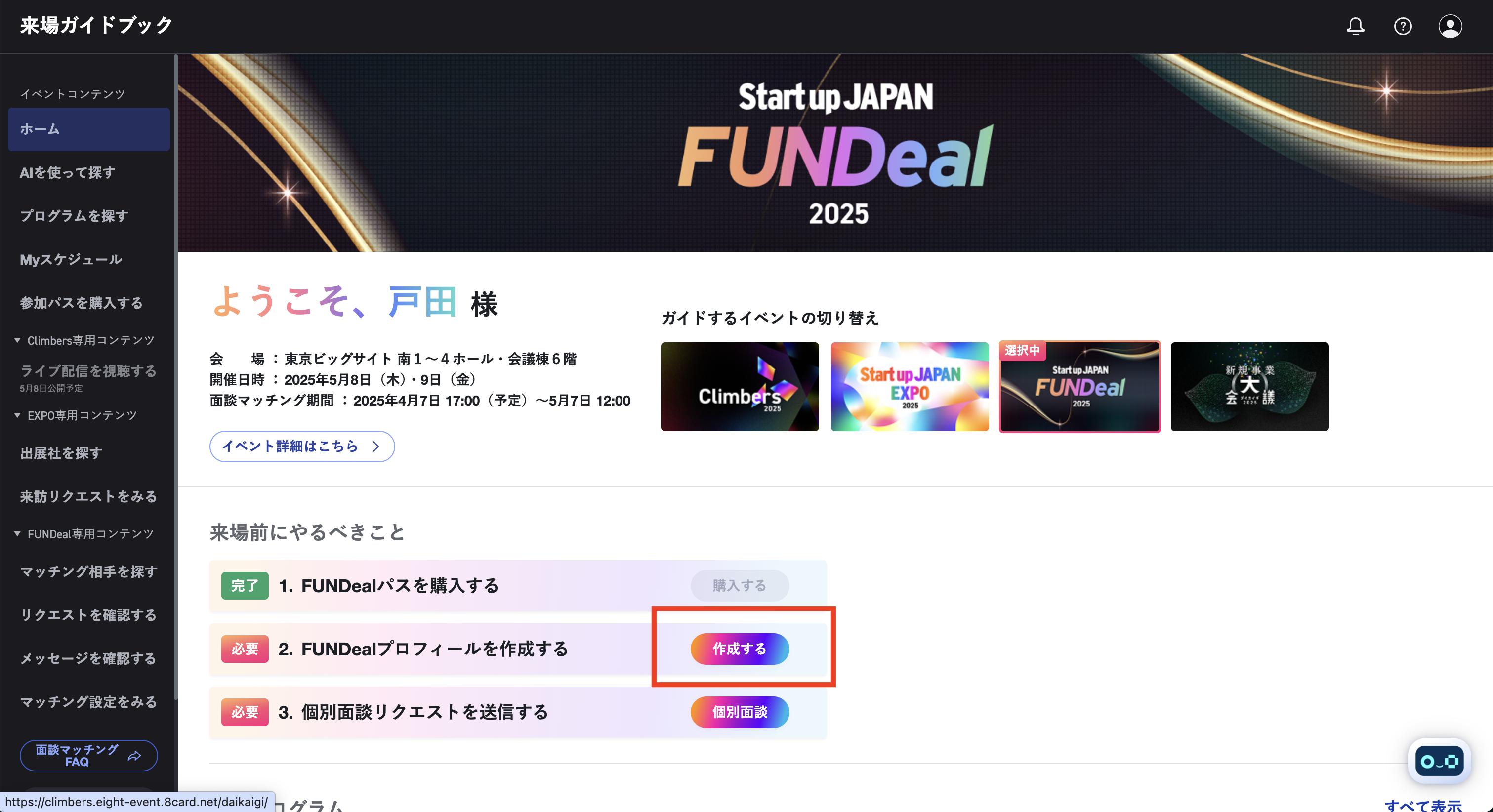Viewport: 1493px width, 812px height.
Task: Collapse the FUNDeal専用コンテンツ section
Action: click(17, 534)
